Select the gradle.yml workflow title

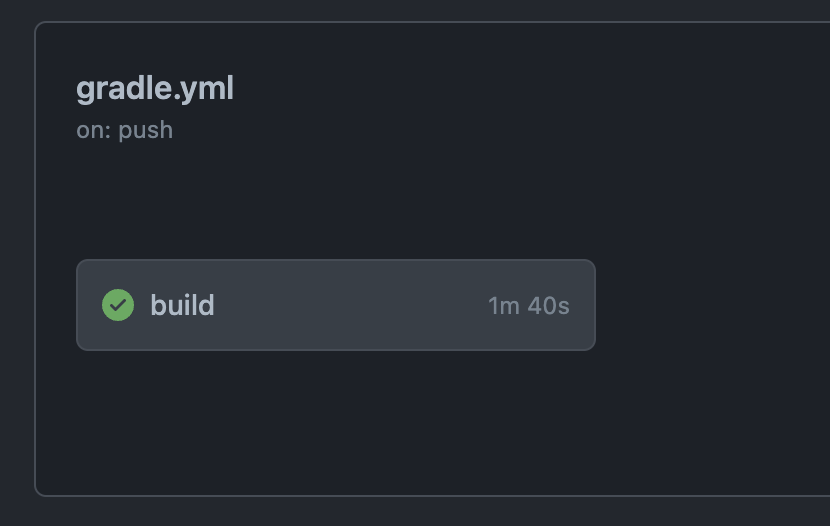click(x=155, y=88)
